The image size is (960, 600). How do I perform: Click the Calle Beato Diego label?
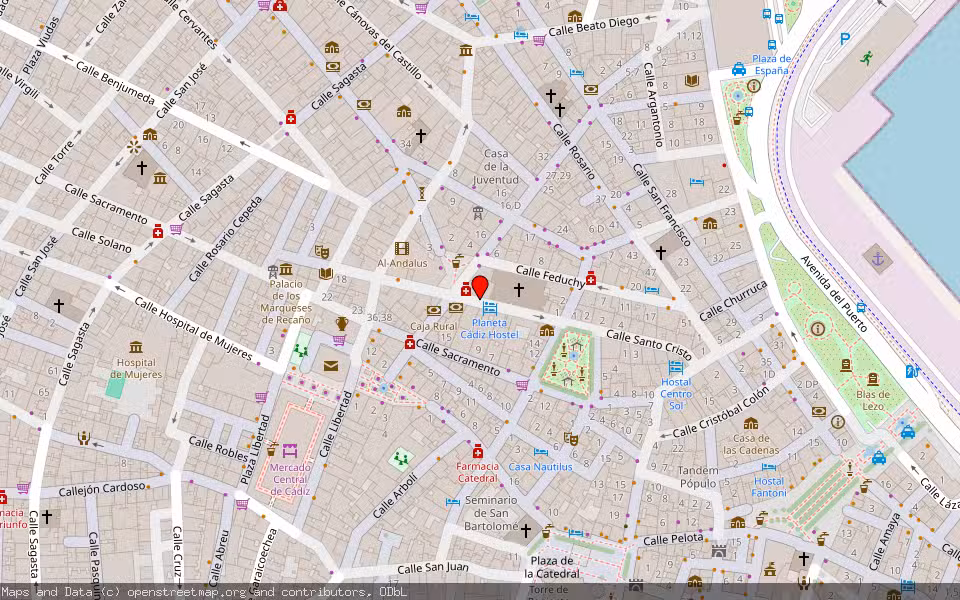[594, 27]
